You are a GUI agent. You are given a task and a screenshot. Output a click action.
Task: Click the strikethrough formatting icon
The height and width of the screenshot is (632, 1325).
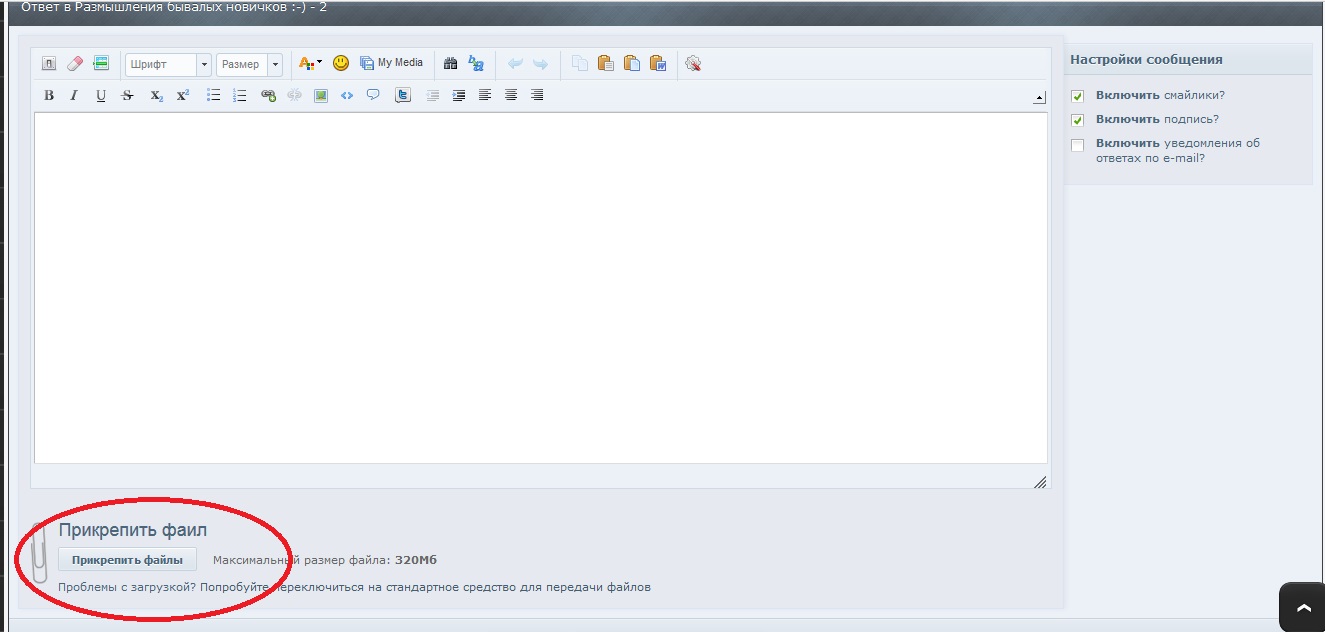[x=127, y=96]
